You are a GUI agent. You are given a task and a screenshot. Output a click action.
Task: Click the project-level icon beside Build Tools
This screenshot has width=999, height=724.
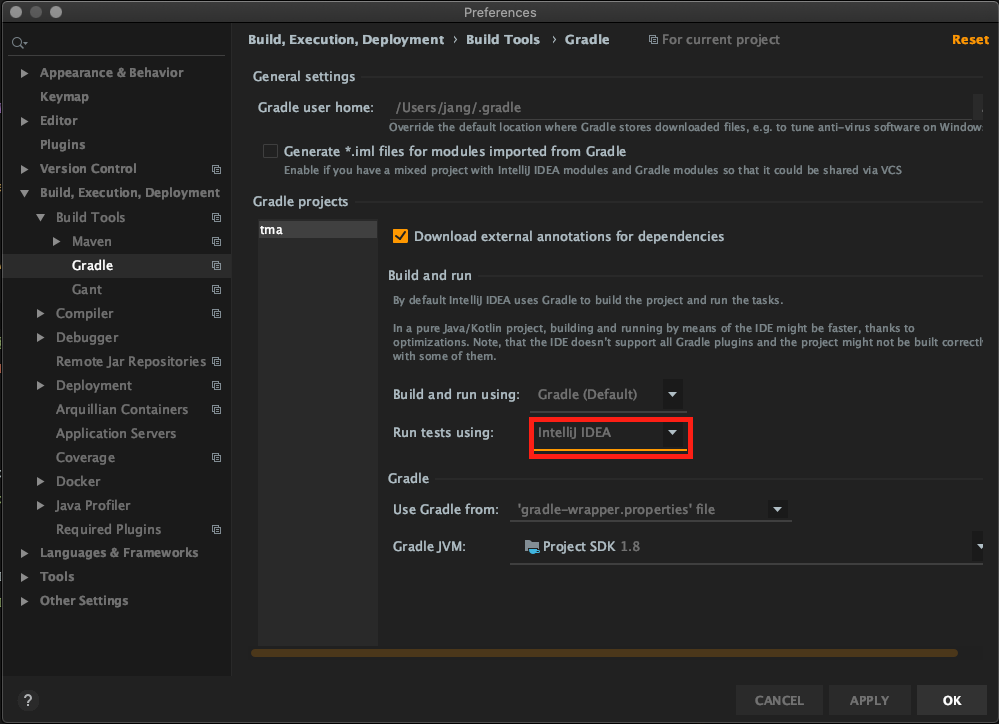[217, 218]
